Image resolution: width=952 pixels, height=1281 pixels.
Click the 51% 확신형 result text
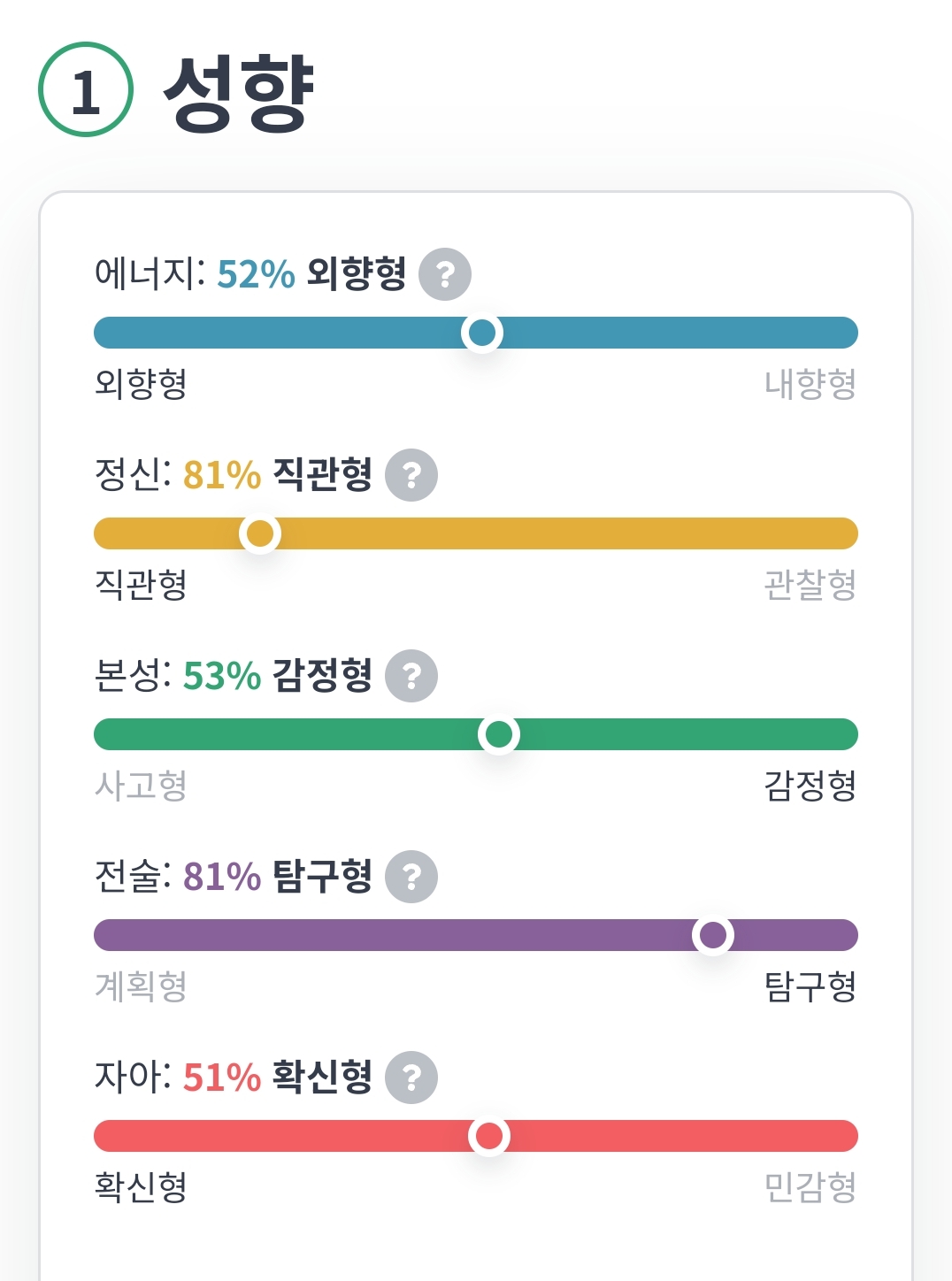tap(278, 1077)
